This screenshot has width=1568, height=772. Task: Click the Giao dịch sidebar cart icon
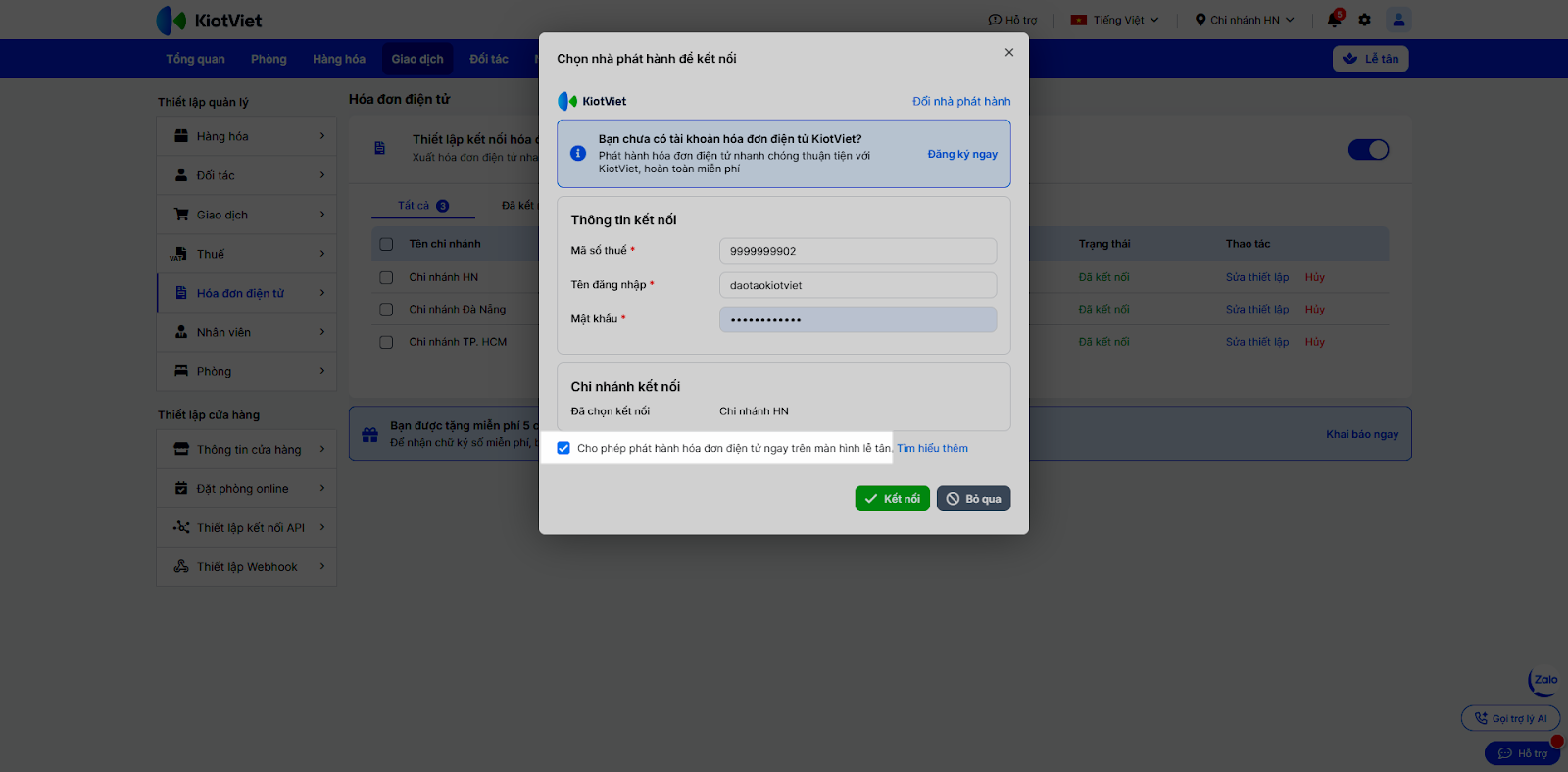click(x=181, y=215)
